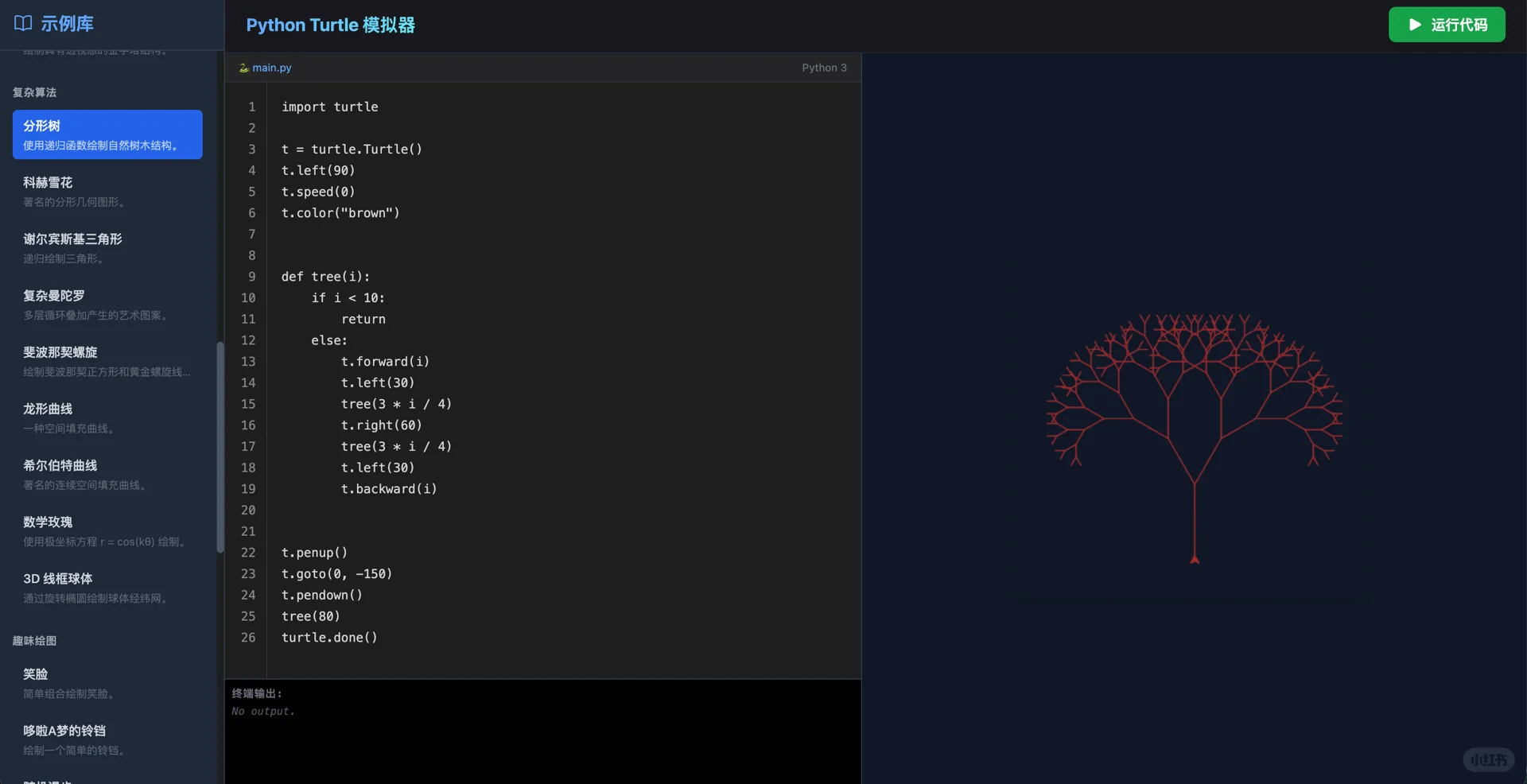Open the 复杂曼陀罗 example
The width and height of the screenshot is (1527, 784).
tap(107, 304)
